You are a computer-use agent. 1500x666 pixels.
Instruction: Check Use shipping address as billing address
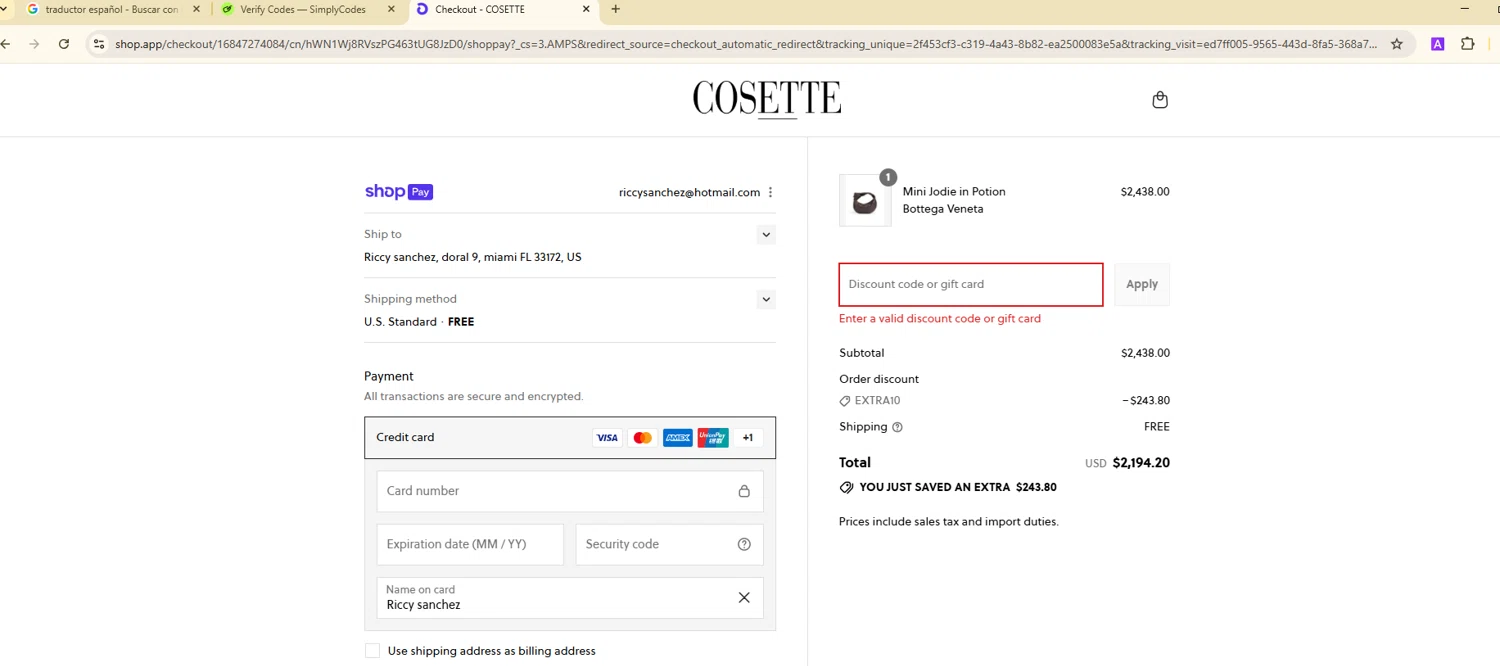372,651
